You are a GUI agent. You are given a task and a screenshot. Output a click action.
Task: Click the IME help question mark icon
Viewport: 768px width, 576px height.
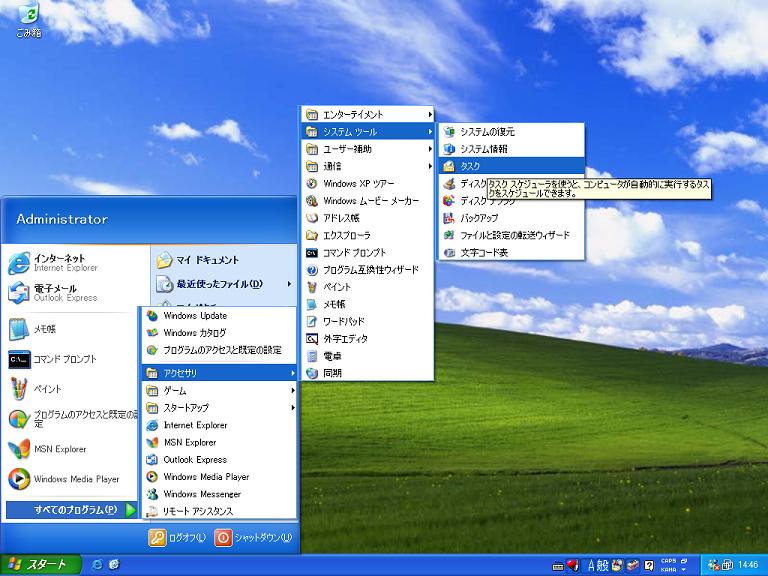click(x=649, y=566)
